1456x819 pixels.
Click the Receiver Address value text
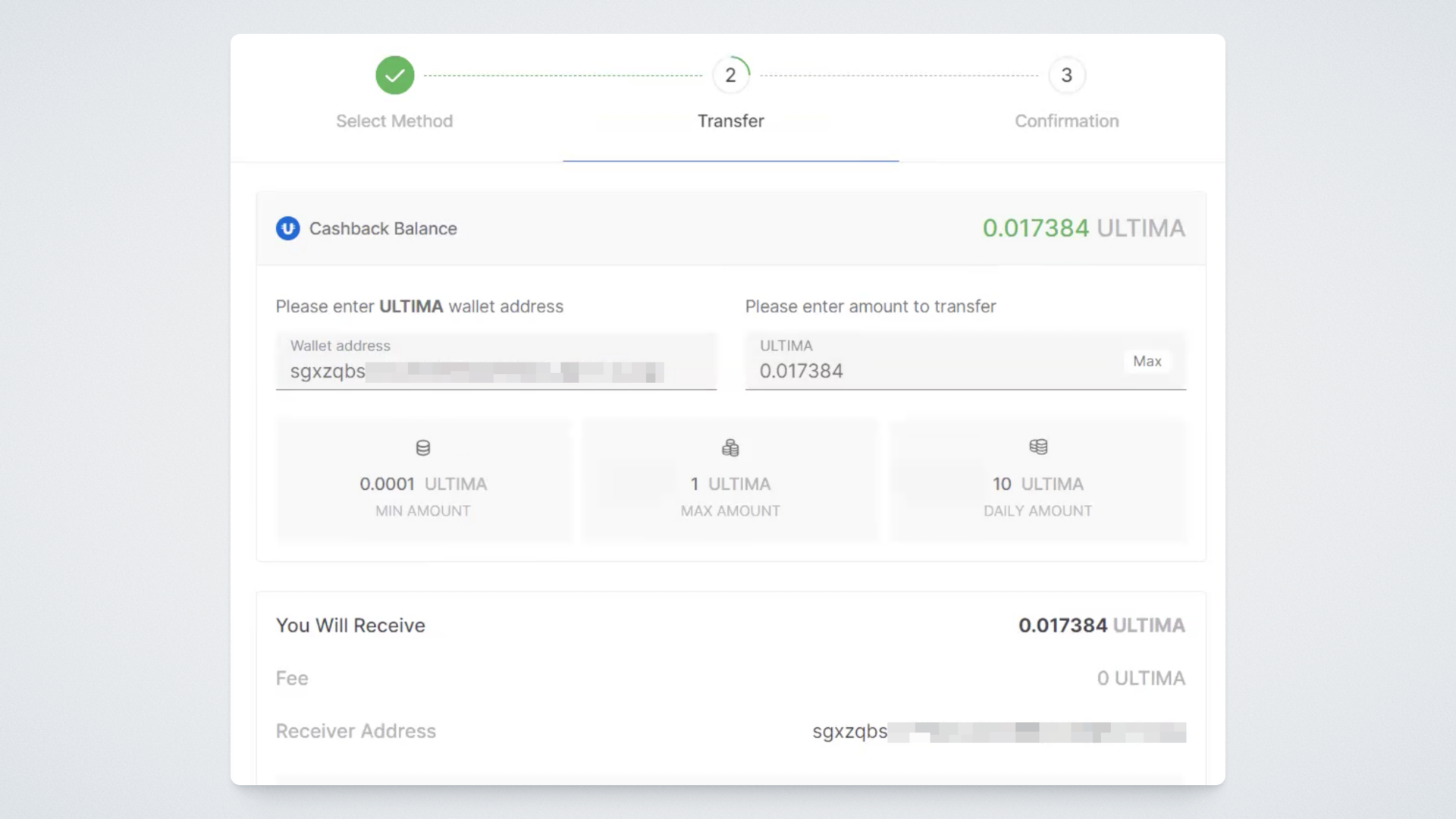pos(998,732)
